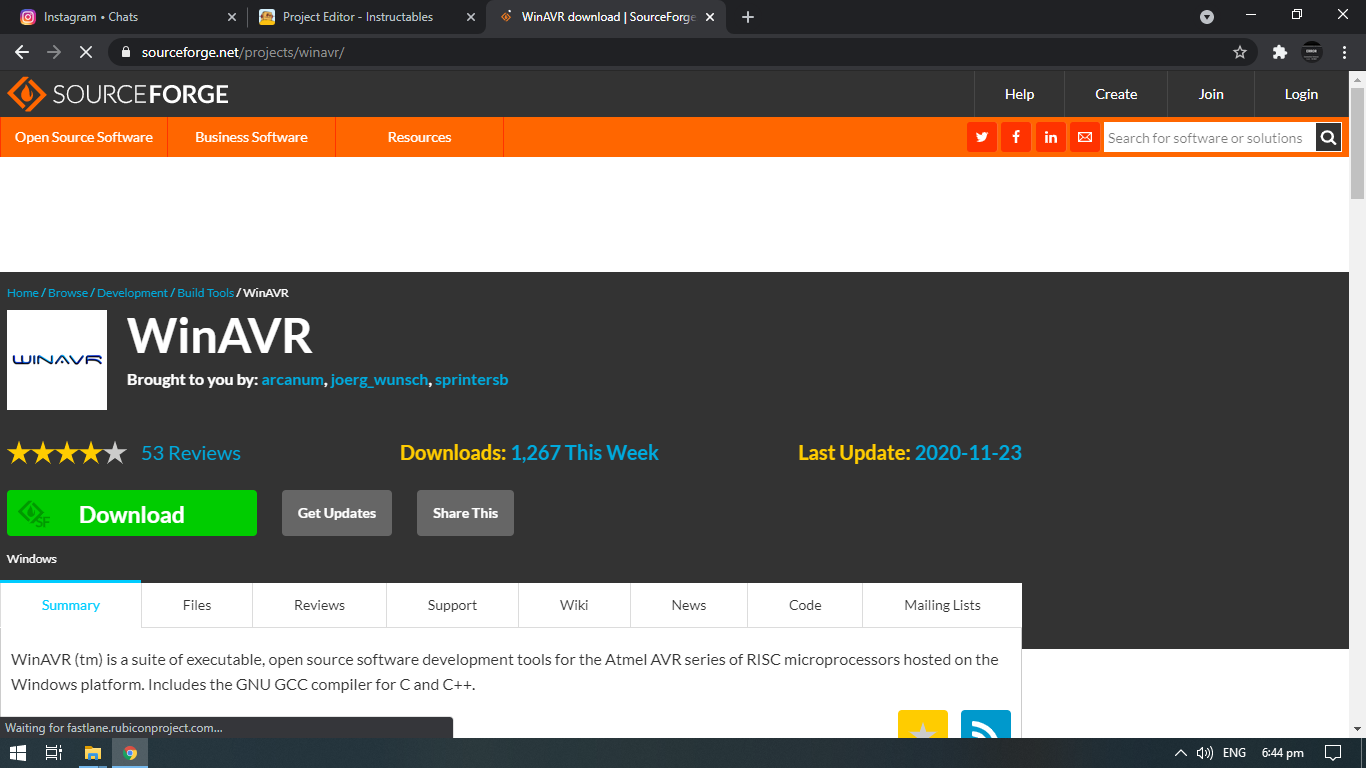The height and width of the screenshot is (768, 1366).
Task: Click Help in the header
Action: pos(1019,94)
